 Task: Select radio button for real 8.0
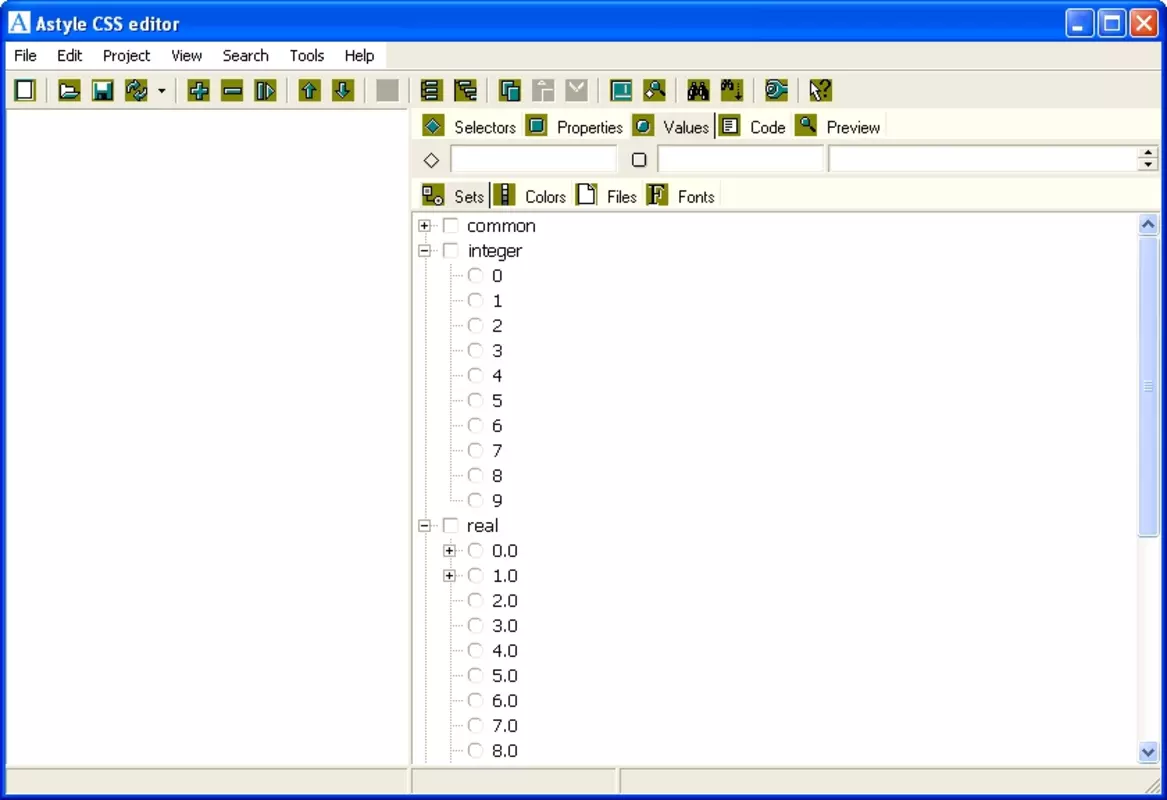pos(476,750)
